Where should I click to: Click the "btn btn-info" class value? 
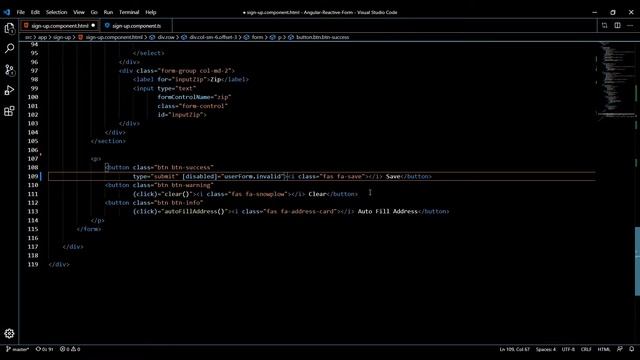pyautogui.click(x=179, y=203)
